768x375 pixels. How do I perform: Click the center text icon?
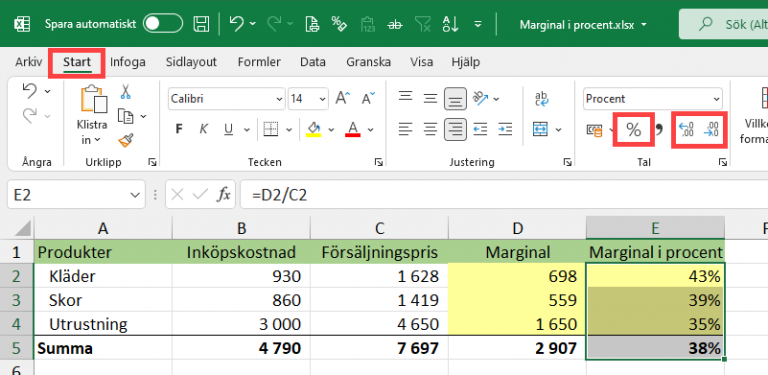click(430, 129)
